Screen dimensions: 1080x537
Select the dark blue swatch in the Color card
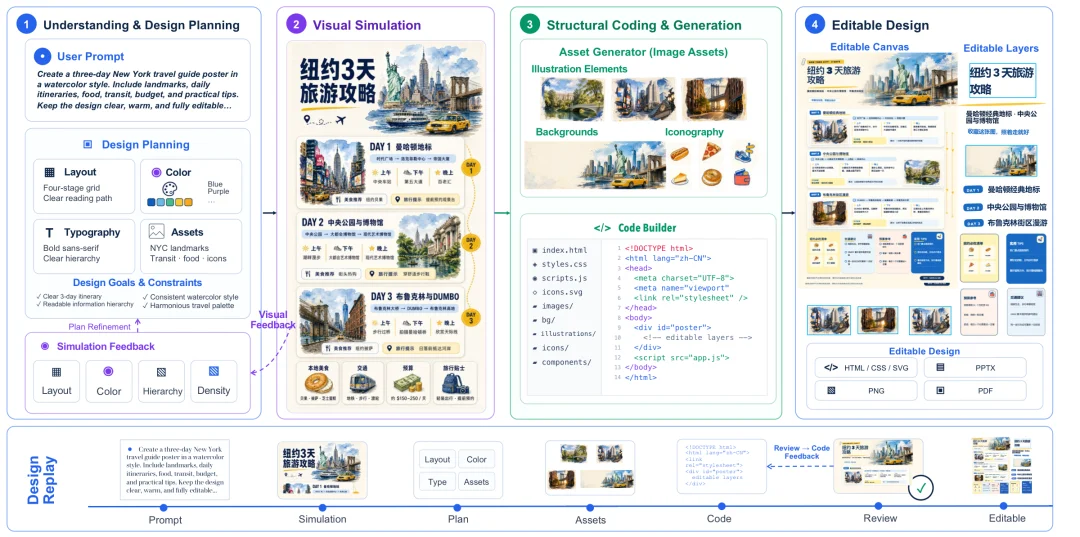[x=152, y=202]
